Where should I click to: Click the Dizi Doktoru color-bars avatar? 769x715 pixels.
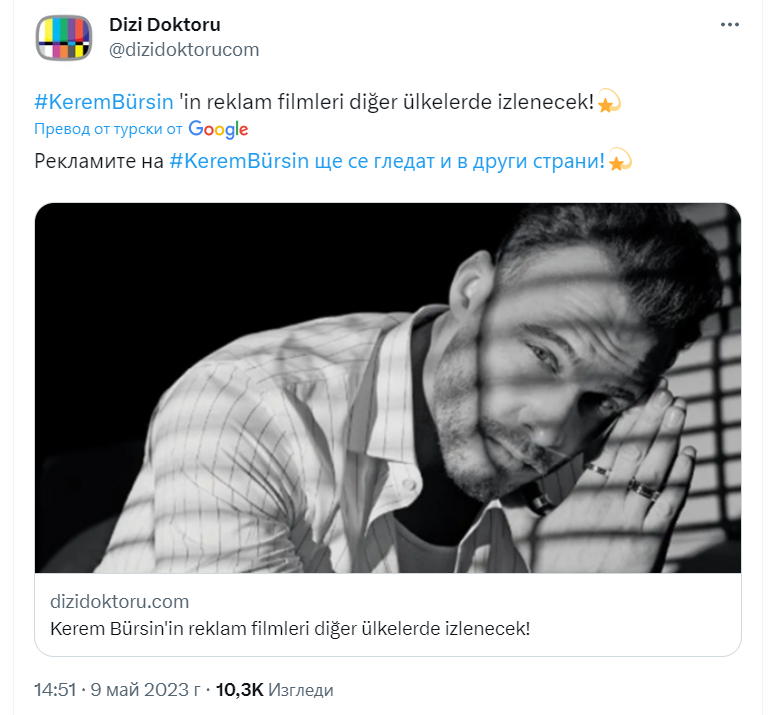[x=64, y=37]
